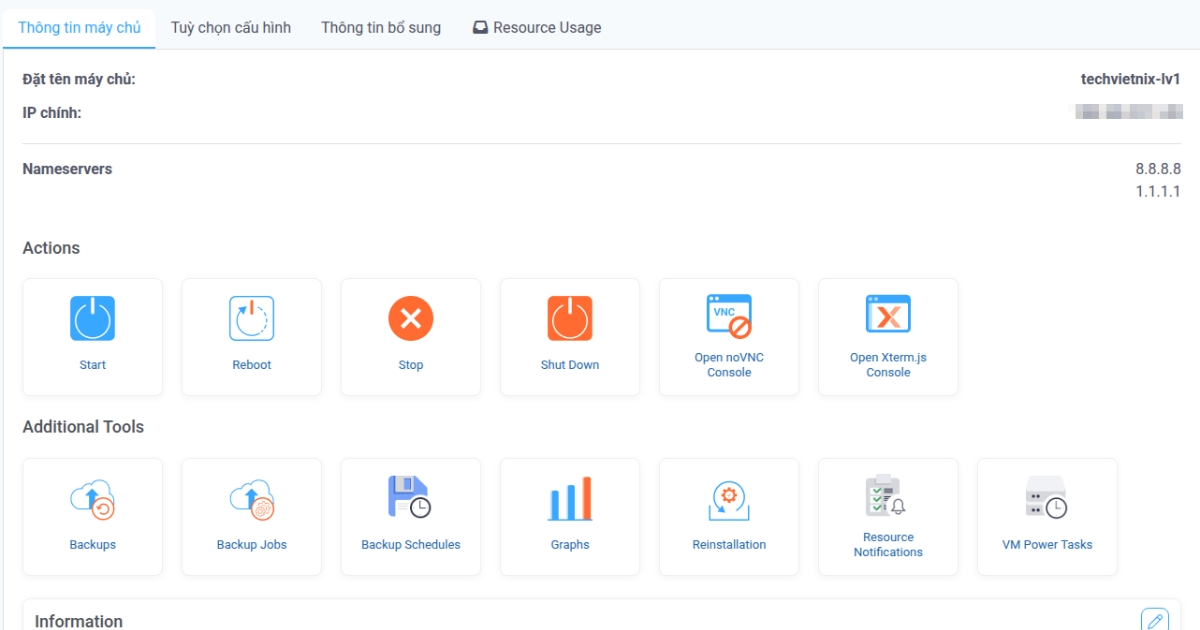
Task: Select the Thông tin máy chủ tab
Action: pyautogui.click(x=79, y=27)
